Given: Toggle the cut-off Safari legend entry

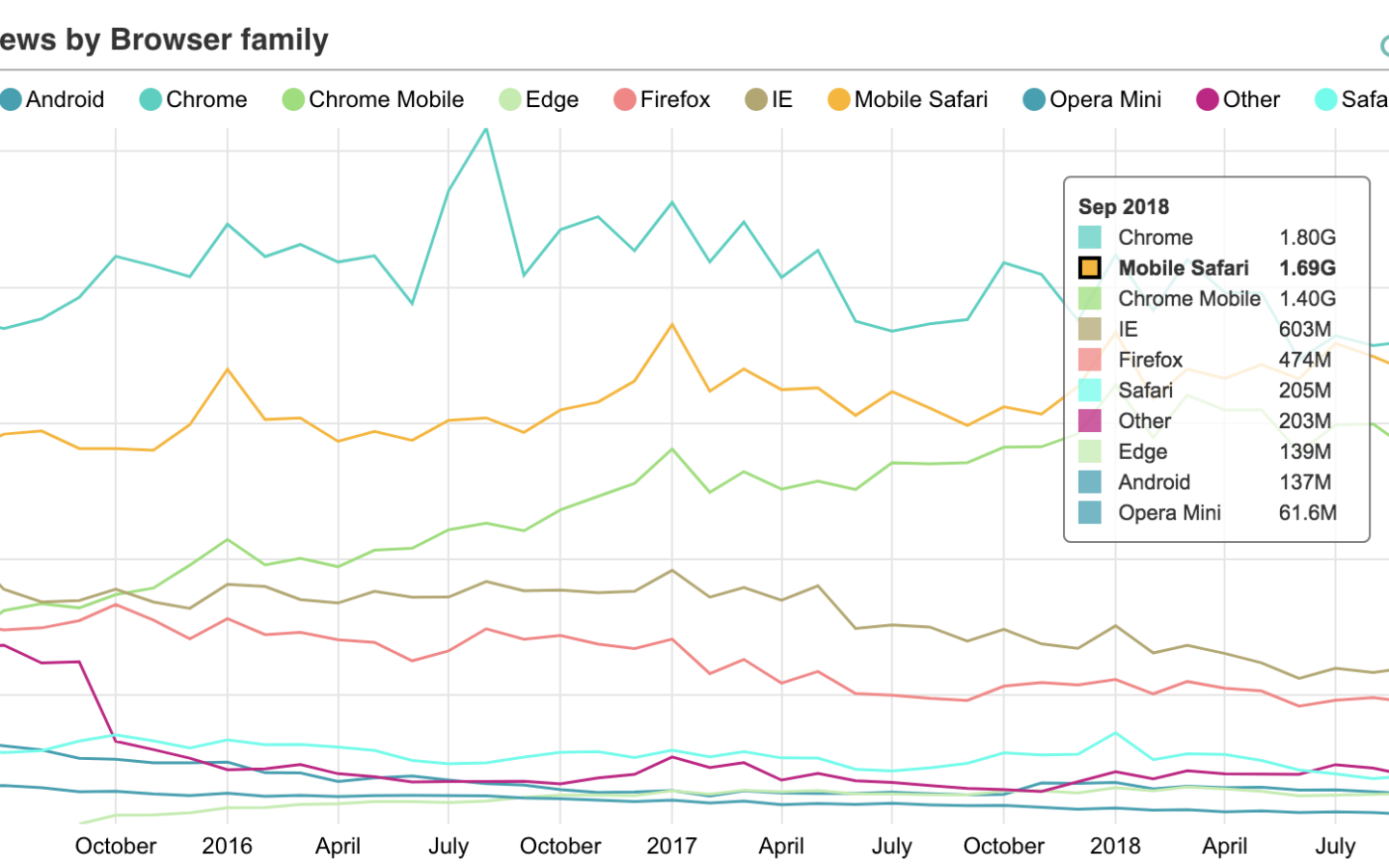Looking at the screenshot, I should [x=1352, y=99].
